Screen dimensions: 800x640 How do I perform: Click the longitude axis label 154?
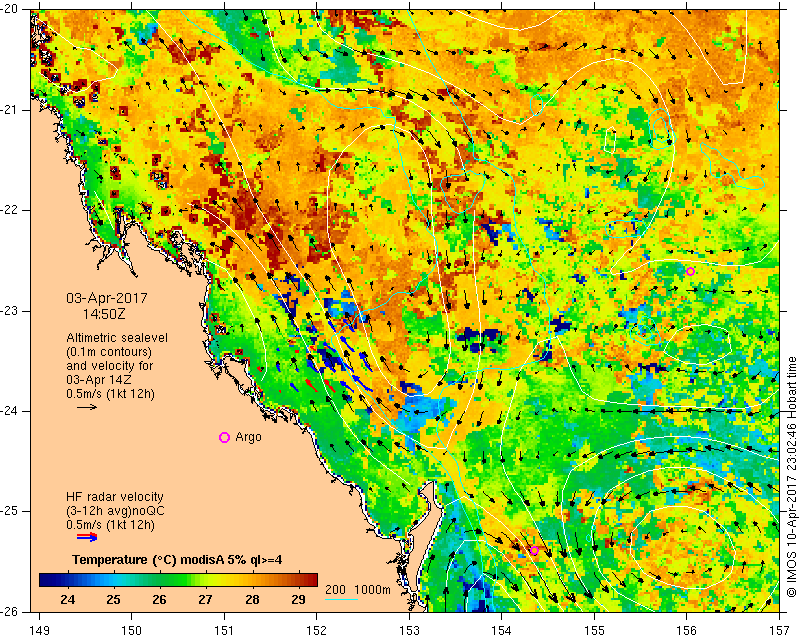[x=502, y=631]
